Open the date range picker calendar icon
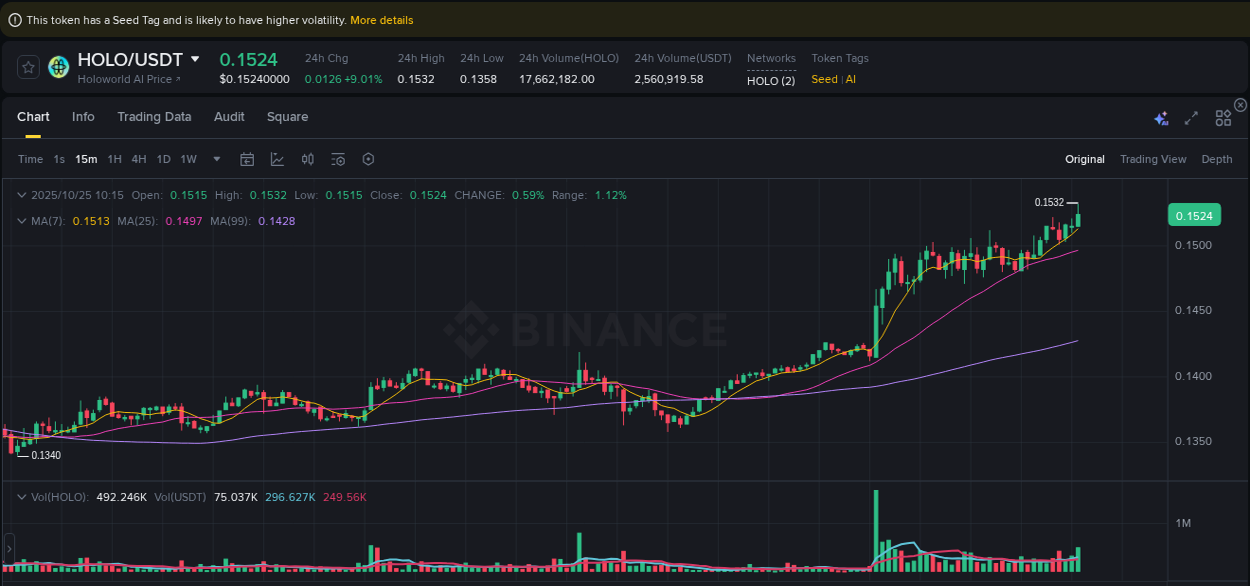The width and height of the screenshot is (1250, 586). [x=247, y=159]
